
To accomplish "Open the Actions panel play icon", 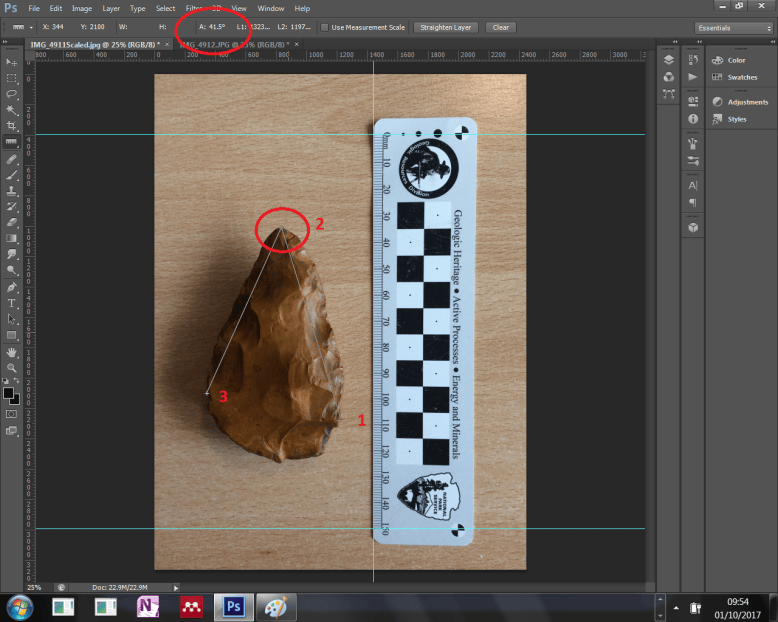I will pyautogui.click(x=693, y=77).
